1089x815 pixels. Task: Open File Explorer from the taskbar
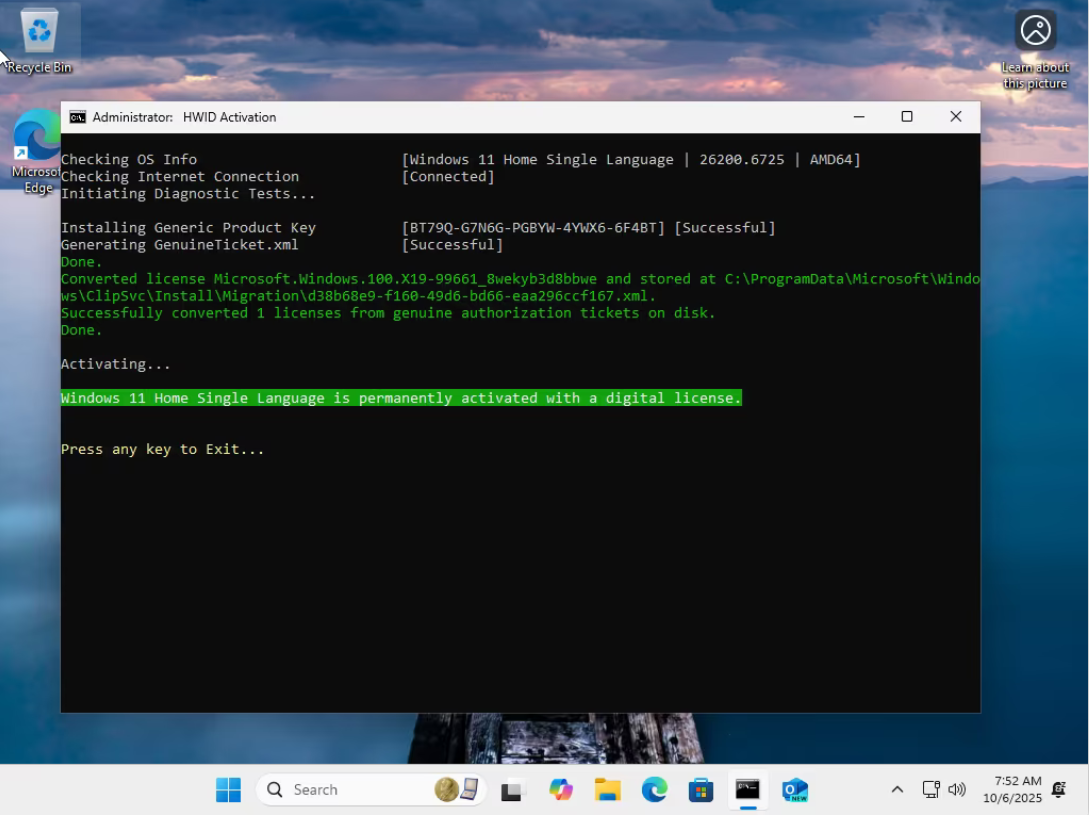[x=607, y=790]
